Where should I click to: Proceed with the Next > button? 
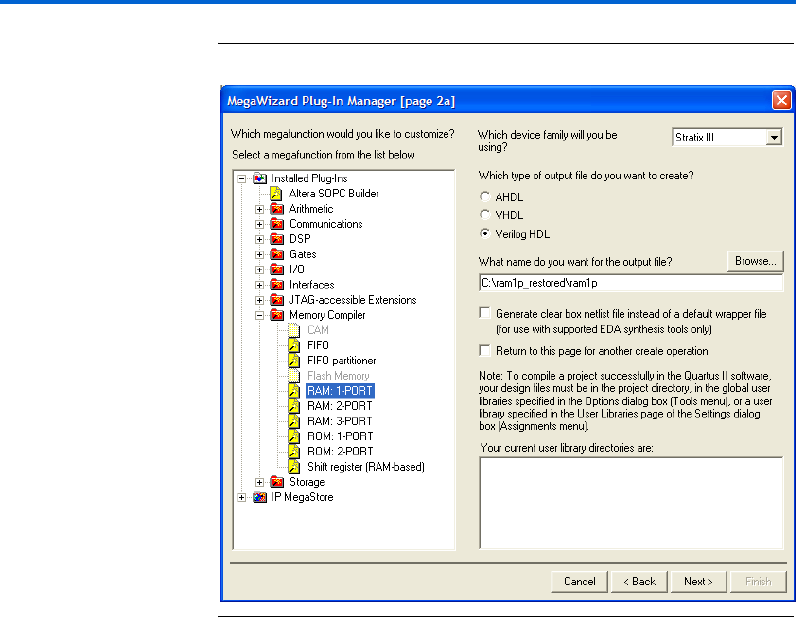699,581
